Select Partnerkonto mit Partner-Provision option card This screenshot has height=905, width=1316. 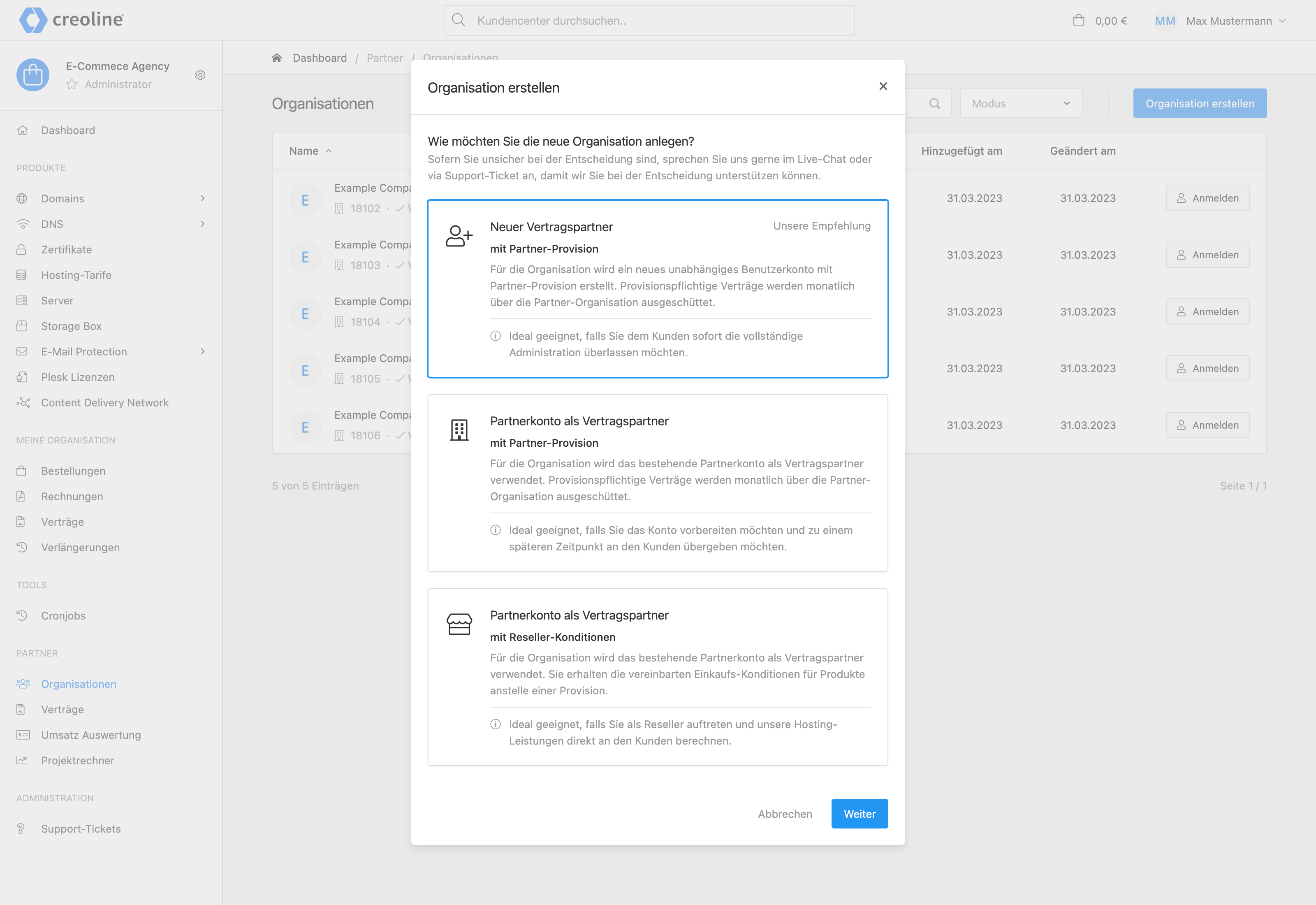[658, 483]
